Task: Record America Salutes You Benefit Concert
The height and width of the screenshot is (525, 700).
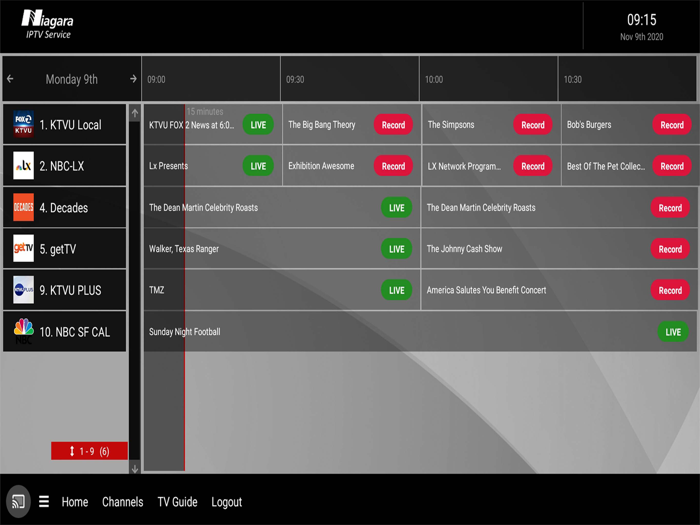Action: [670, 290]
